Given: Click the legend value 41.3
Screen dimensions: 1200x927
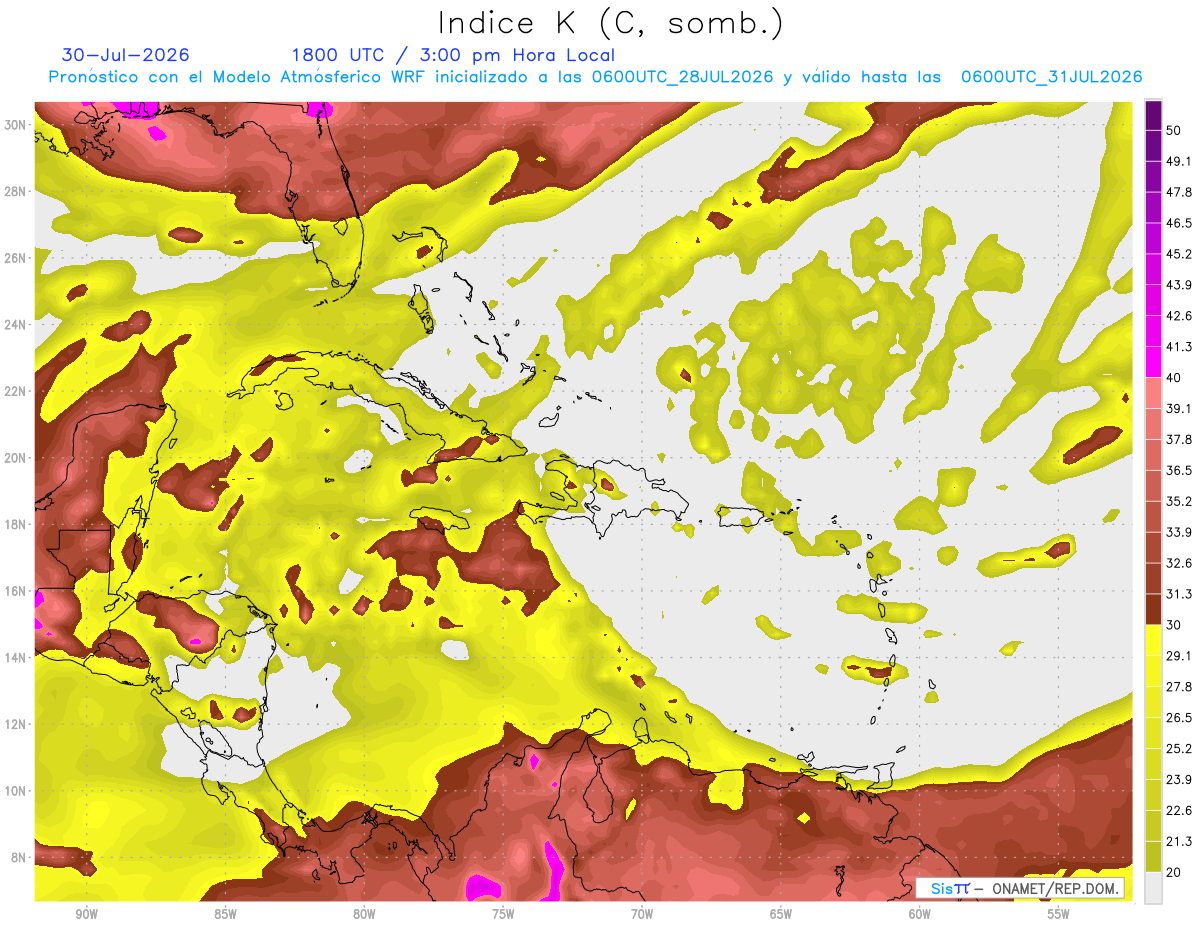Looking at the screenshot, I should [x=1179, y=347].
